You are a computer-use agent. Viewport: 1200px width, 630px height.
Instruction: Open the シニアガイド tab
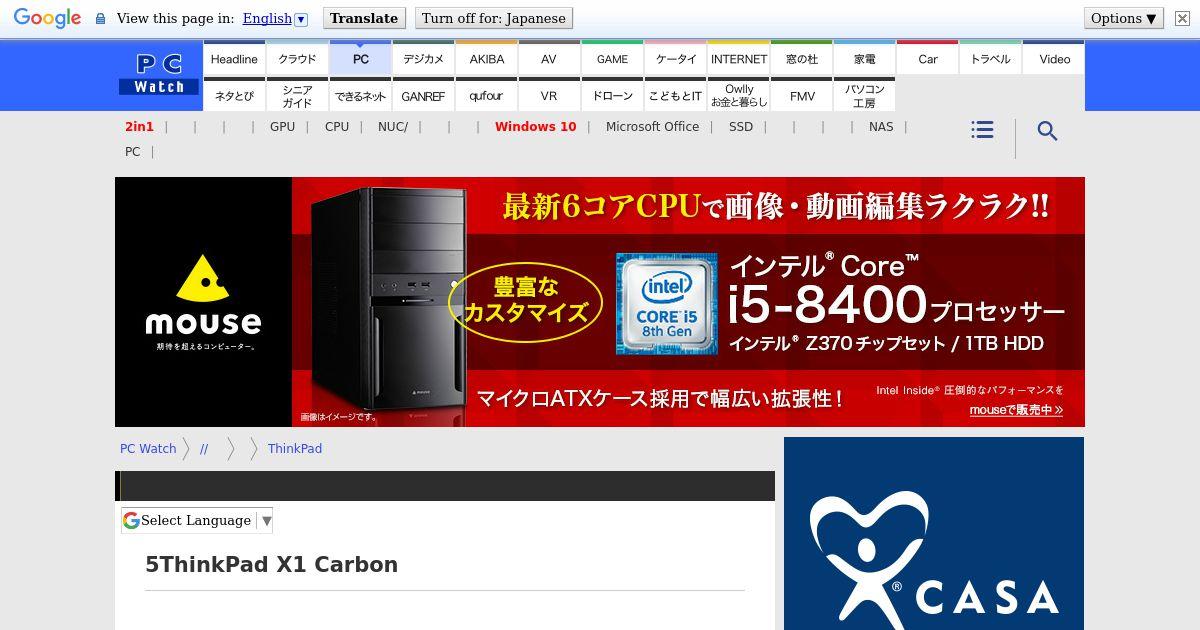click(x=297, y=95)
